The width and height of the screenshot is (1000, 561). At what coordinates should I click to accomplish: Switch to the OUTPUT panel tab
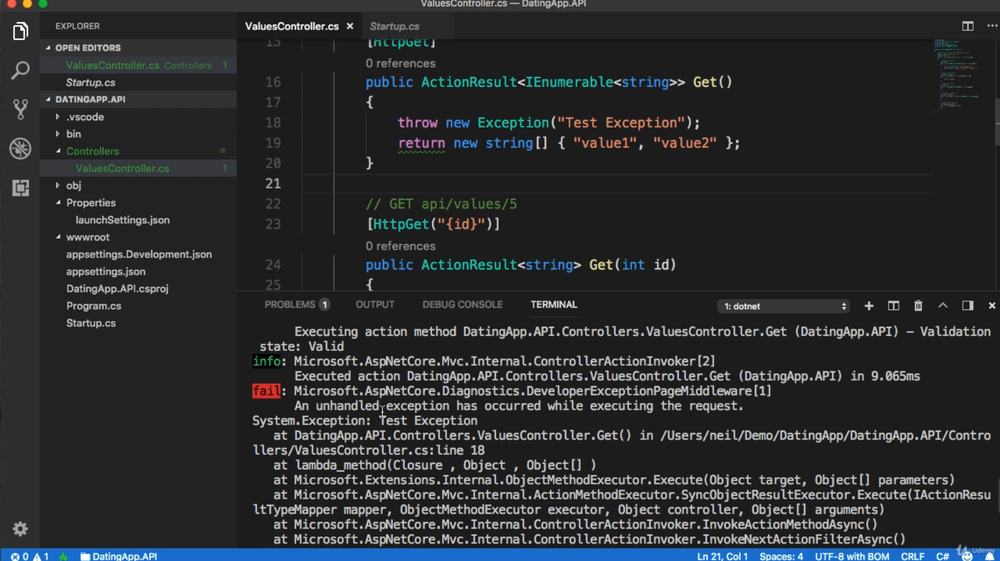click(x=375, y=305)
